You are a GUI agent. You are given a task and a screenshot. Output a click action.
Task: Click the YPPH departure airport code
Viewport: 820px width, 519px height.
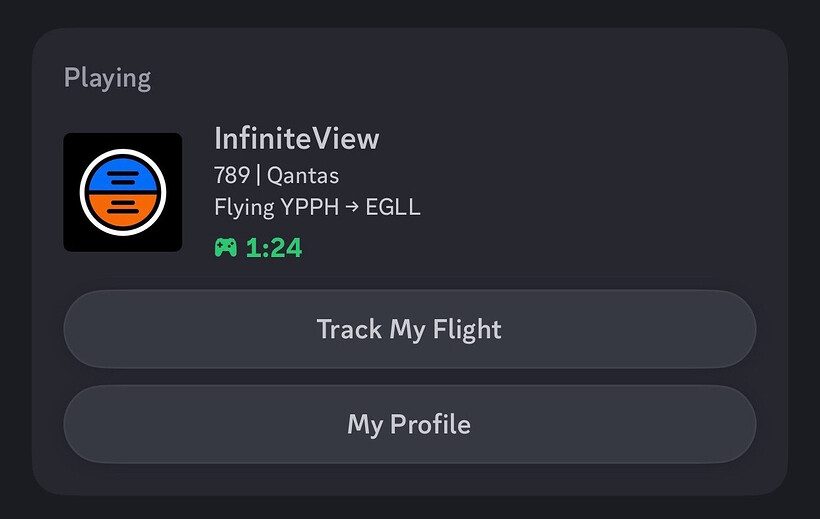[310, 208]
